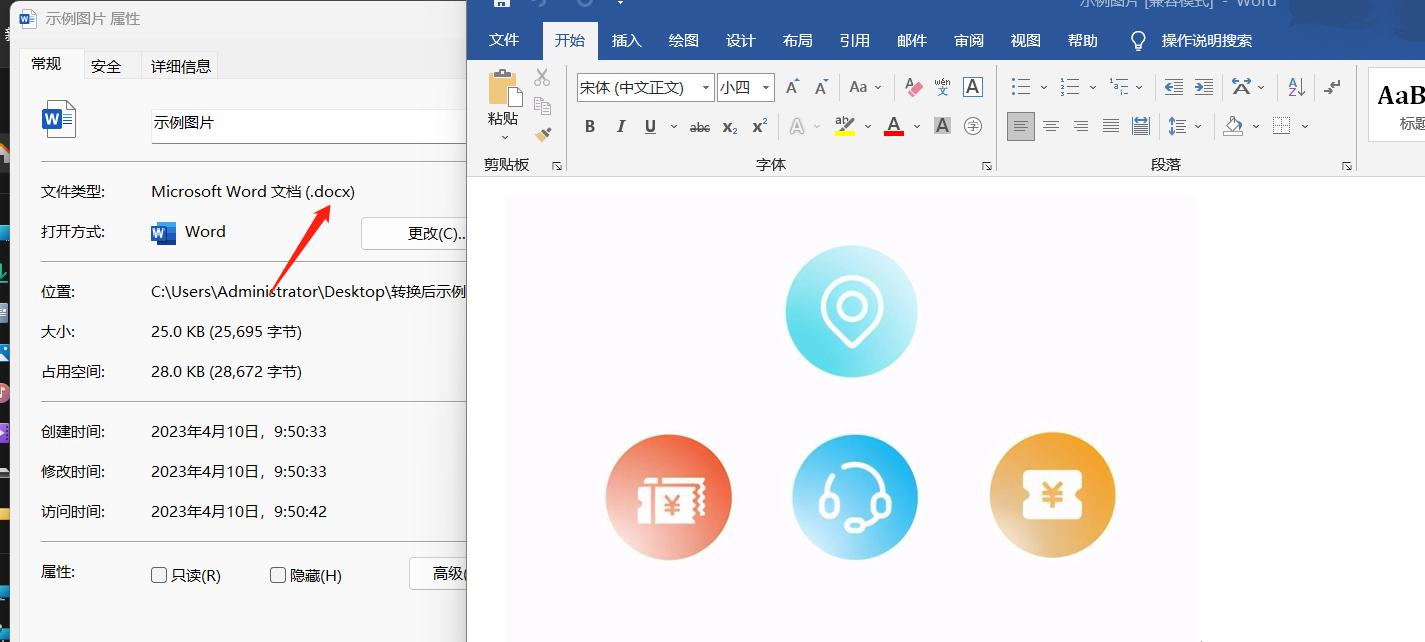Click the Copy icon in clipboard group
Image resolution: width=1425 pixels, height=642 pixels.
(x=541, y=105)
